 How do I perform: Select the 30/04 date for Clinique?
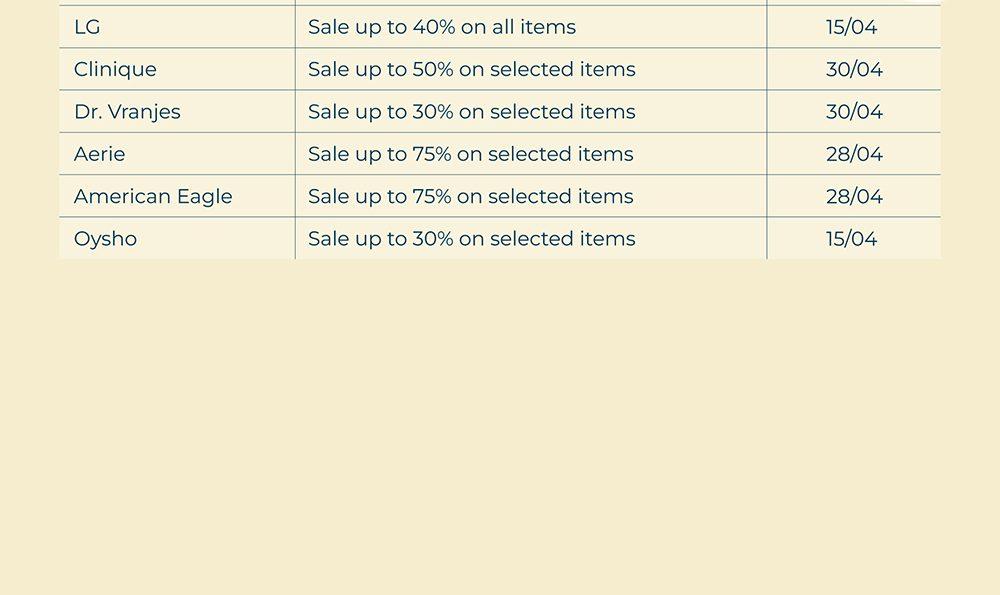pos(854,70)
